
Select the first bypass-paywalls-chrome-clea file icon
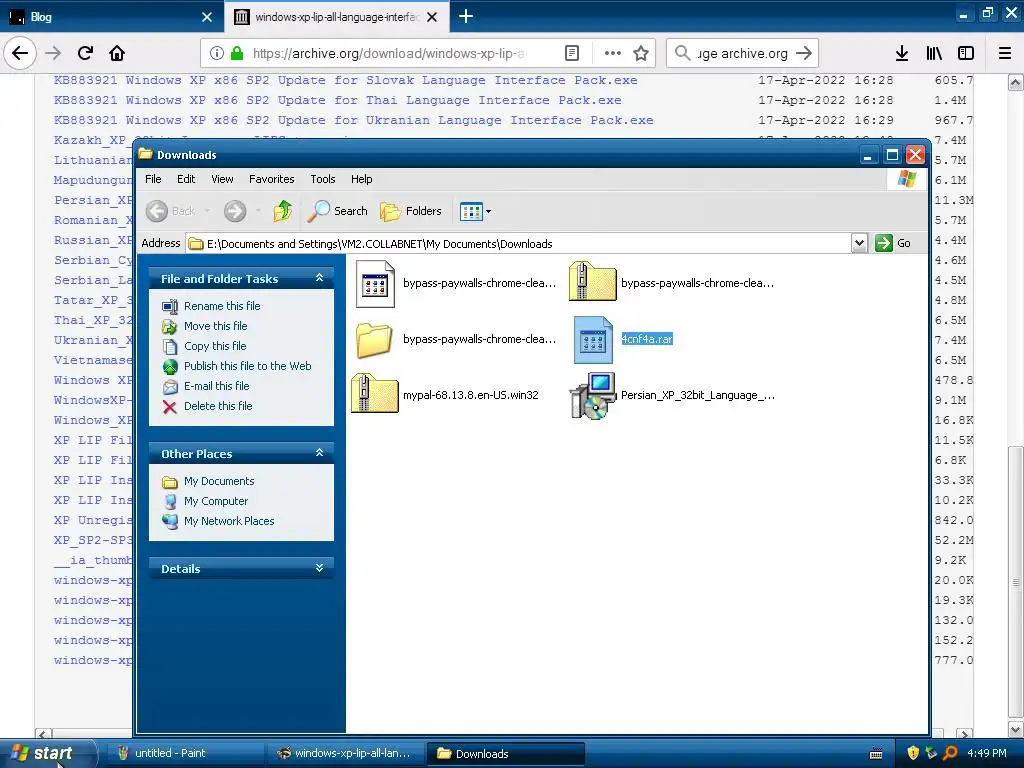pos(375,284)
